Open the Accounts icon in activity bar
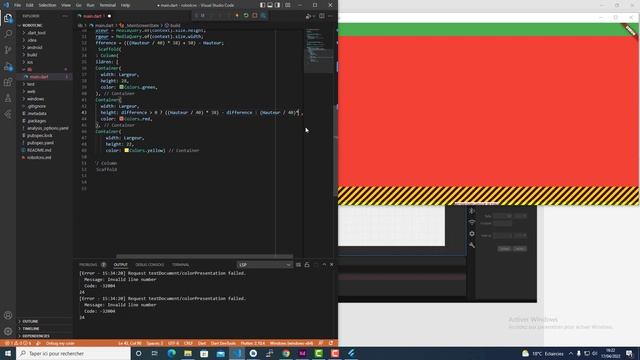640x360 pixels. click(8, 315)
